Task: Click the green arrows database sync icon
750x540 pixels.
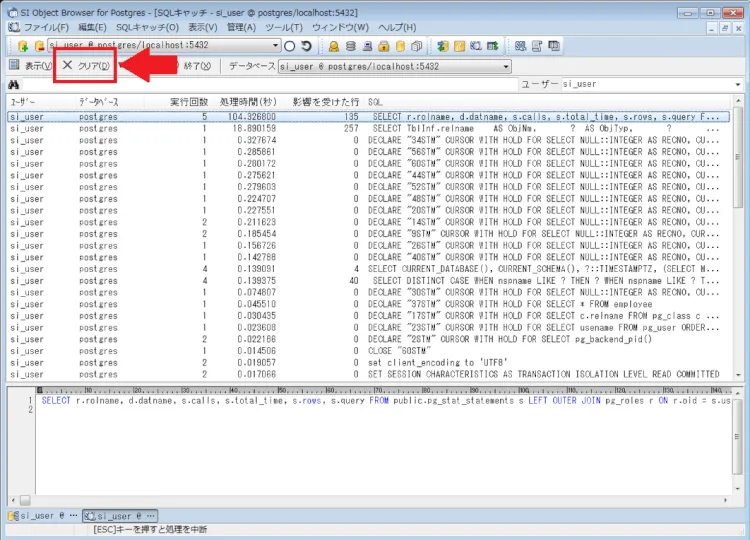Action: pyautogui.click(x=443, y=46)
